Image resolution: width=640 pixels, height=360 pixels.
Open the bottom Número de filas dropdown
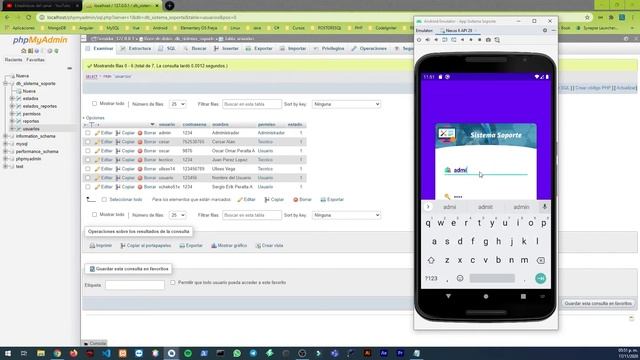(178, 215)
